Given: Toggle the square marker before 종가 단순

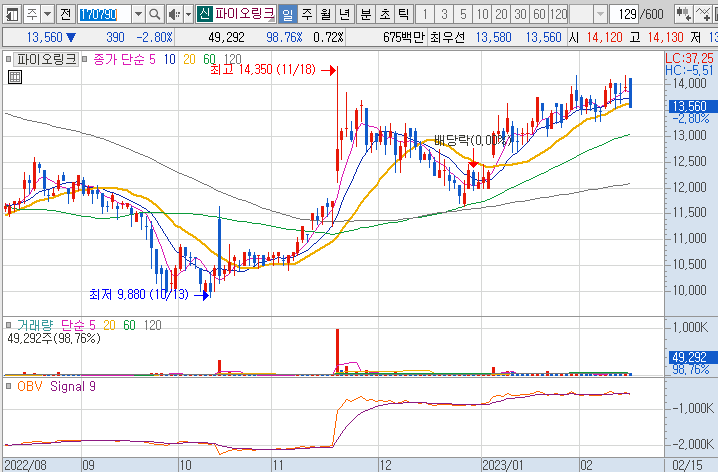Looking at the screenshot, I should click(84, 59).
